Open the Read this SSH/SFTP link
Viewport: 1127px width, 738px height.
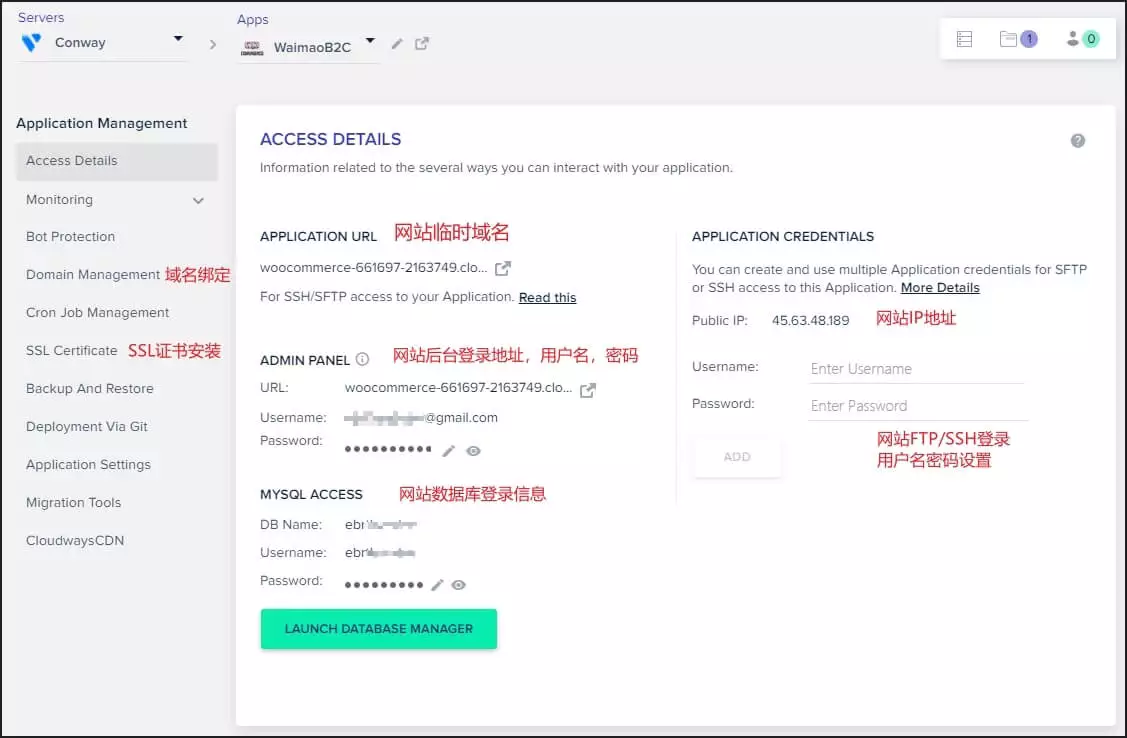[547, 298]
